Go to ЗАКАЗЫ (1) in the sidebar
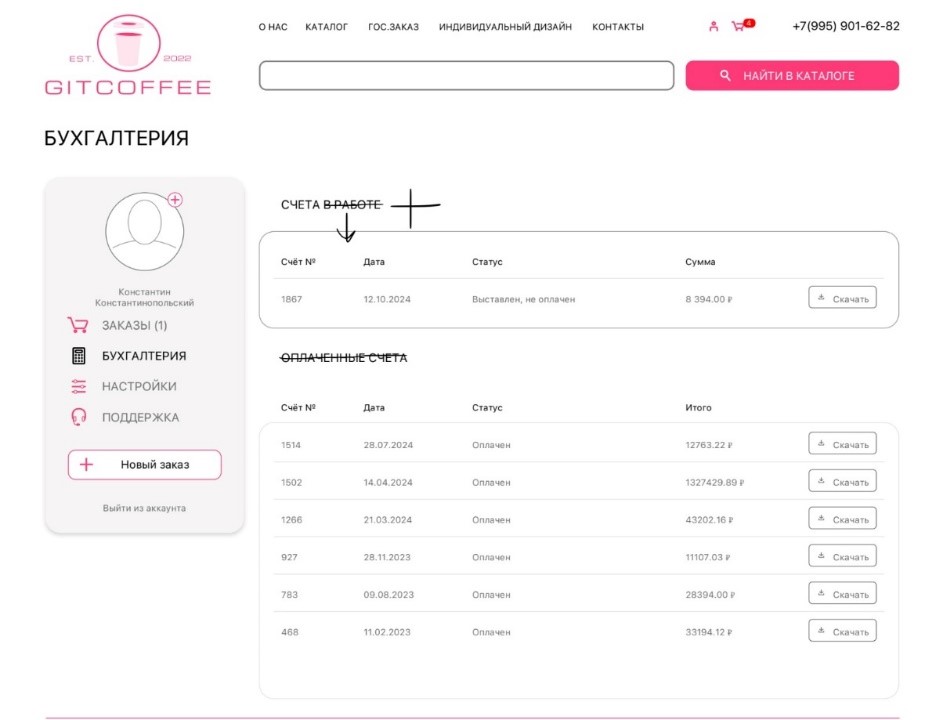The height and width of the screenshot is (720, 925). click(x=135, y=325)
